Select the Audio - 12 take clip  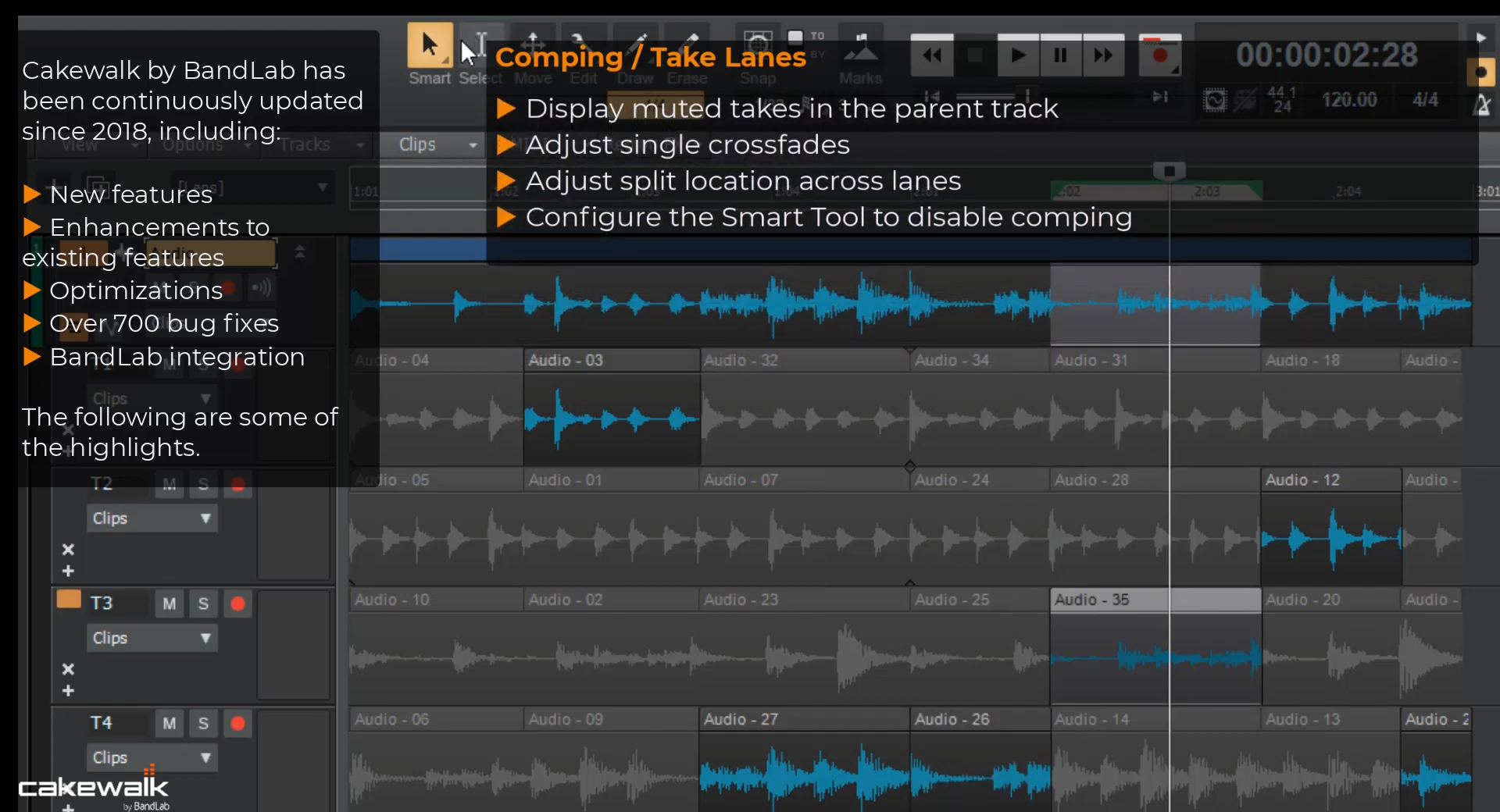(x=1330, y=527)
